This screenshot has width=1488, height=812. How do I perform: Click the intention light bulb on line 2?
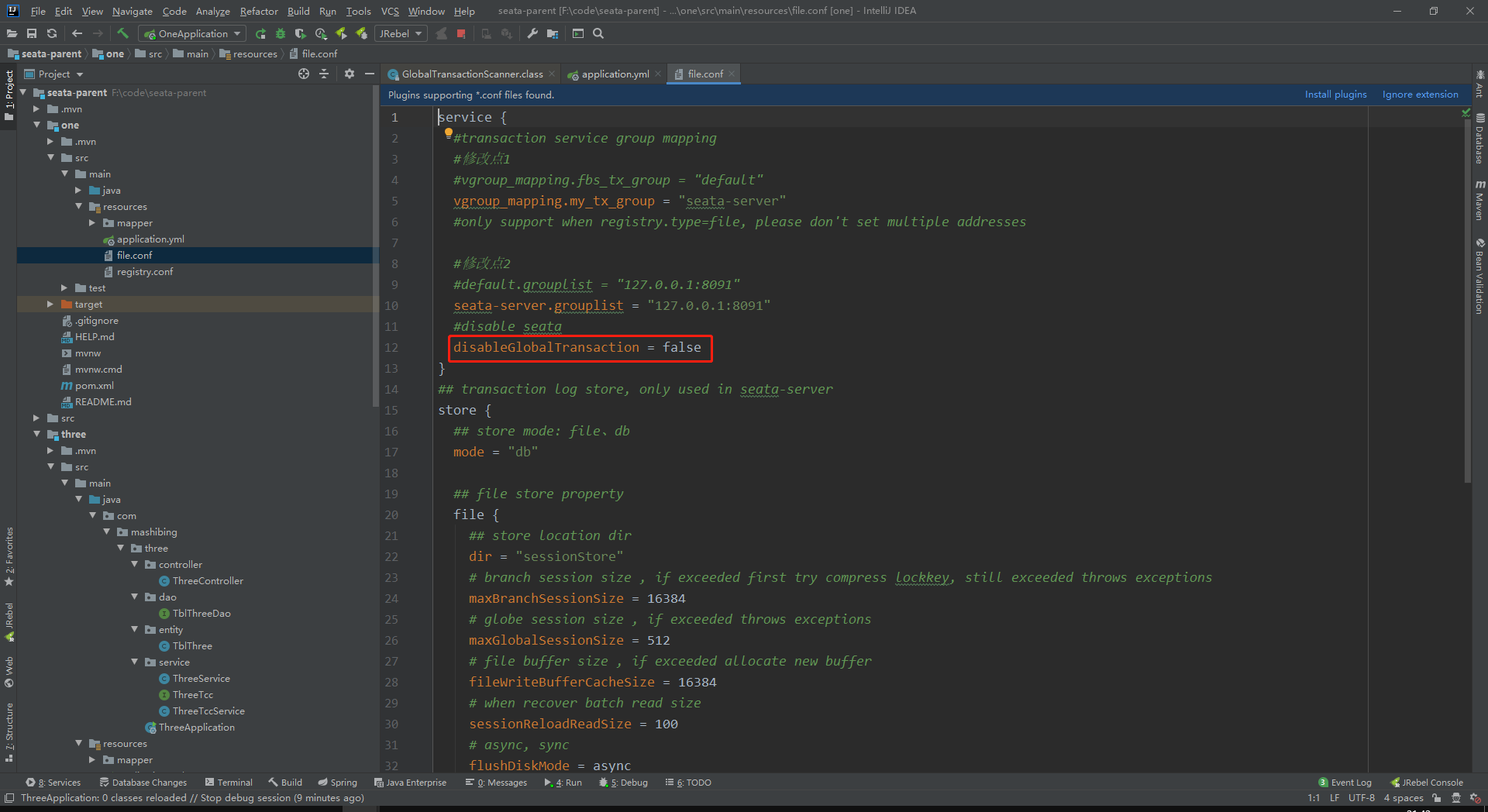(x=448, y=133)
